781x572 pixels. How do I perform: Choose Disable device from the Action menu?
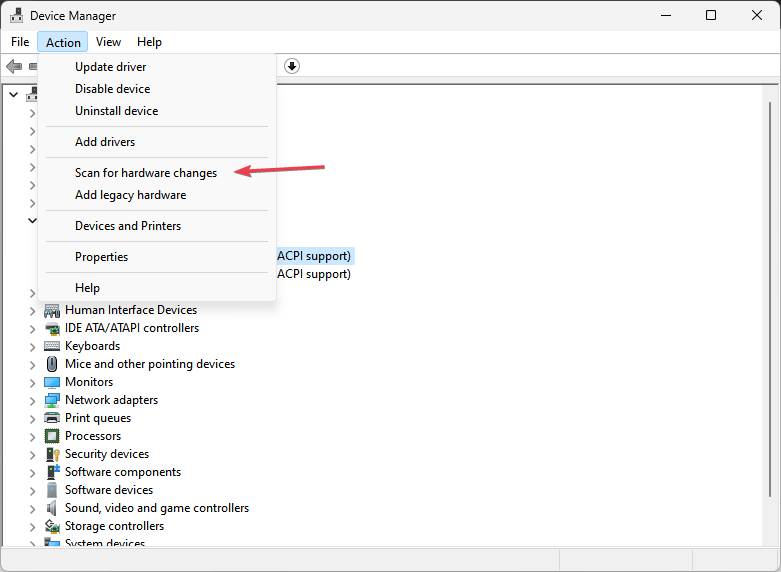[157, 89]
